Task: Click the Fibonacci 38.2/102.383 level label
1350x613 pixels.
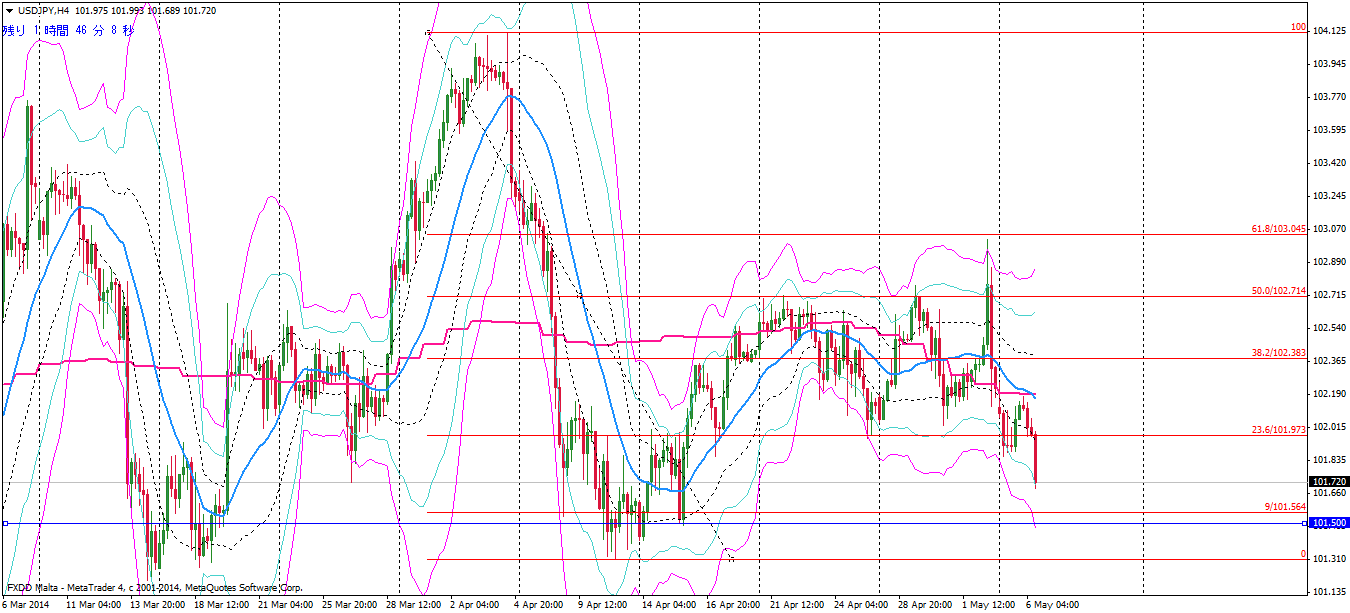Action: coord(1279,353)
